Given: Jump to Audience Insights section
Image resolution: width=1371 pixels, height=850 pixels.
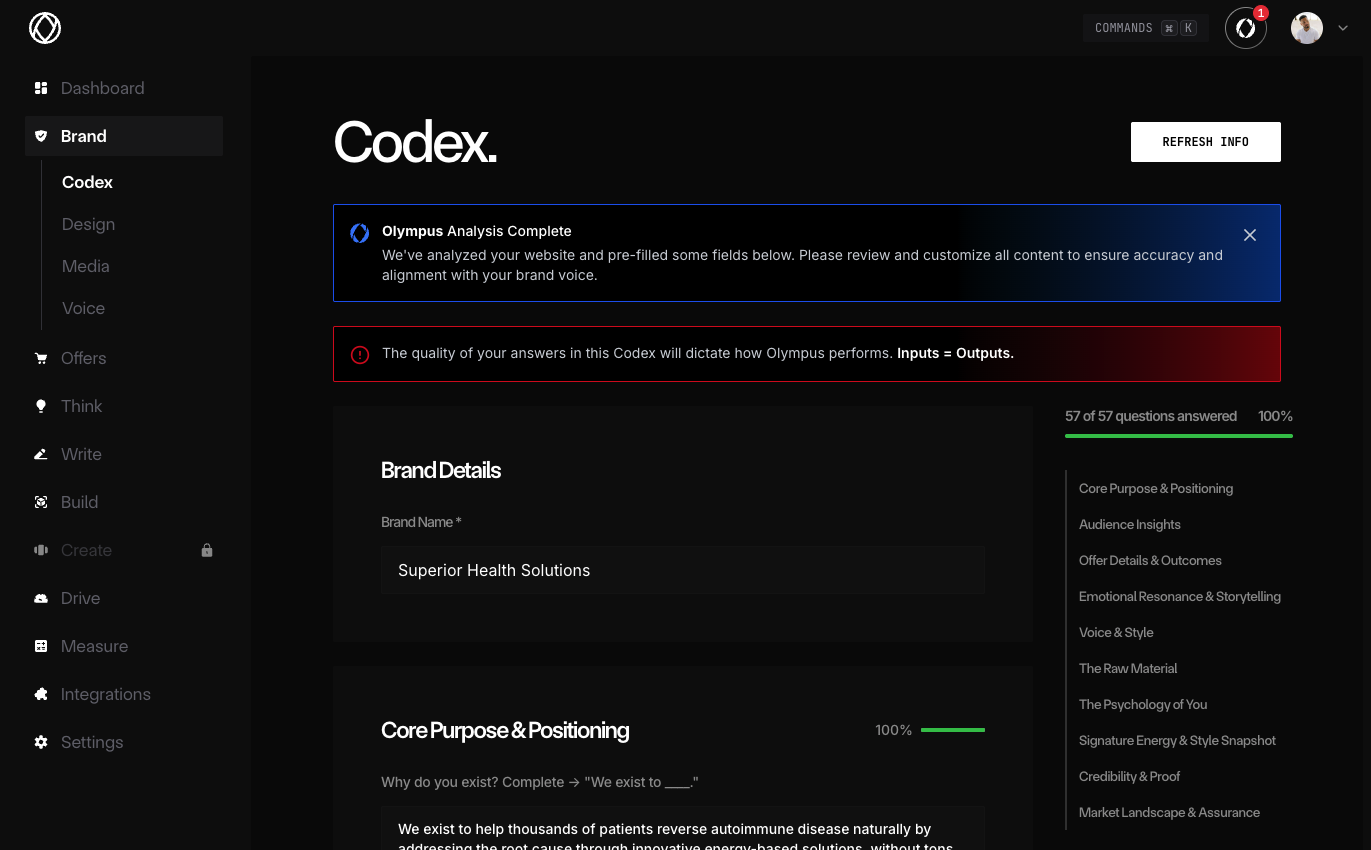Looking at the screenshot, I should pyautogui.click(x=1129, y=524).
